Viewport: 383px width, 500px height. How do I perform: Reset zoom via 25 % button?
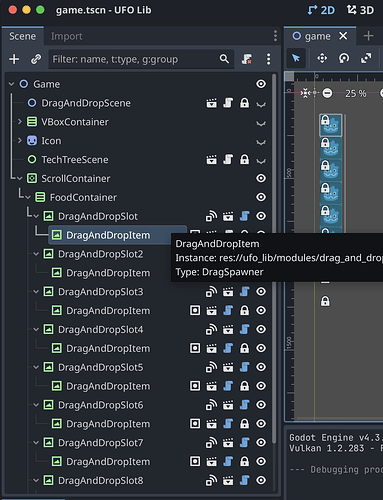click(355, 93)
